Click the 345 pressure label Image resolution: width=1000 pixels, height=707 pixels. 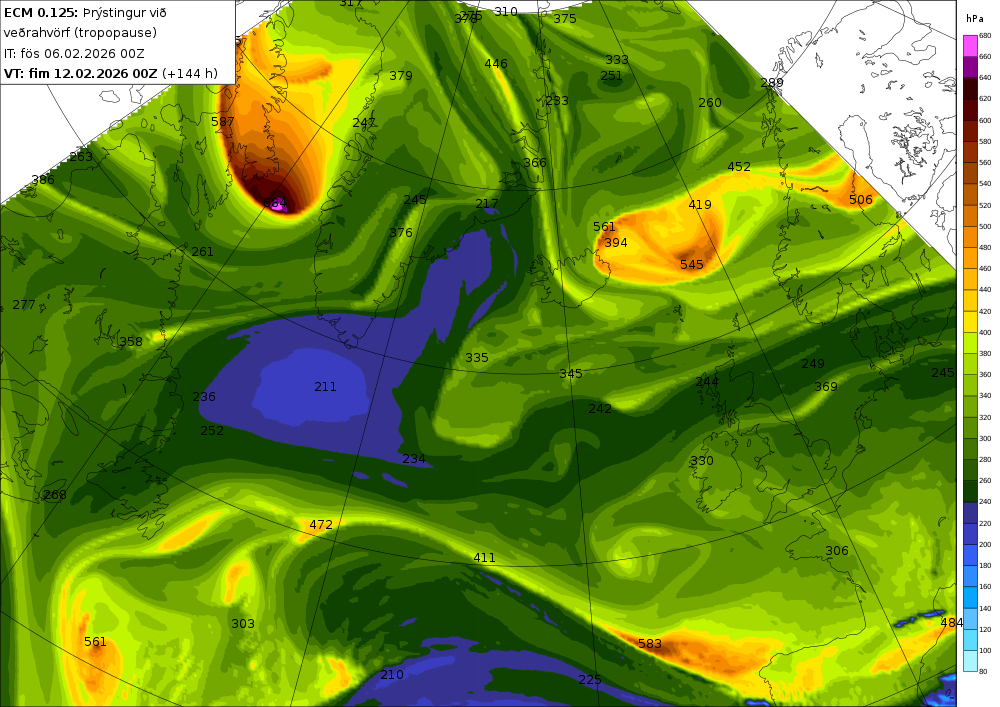(x=571, y=374)
